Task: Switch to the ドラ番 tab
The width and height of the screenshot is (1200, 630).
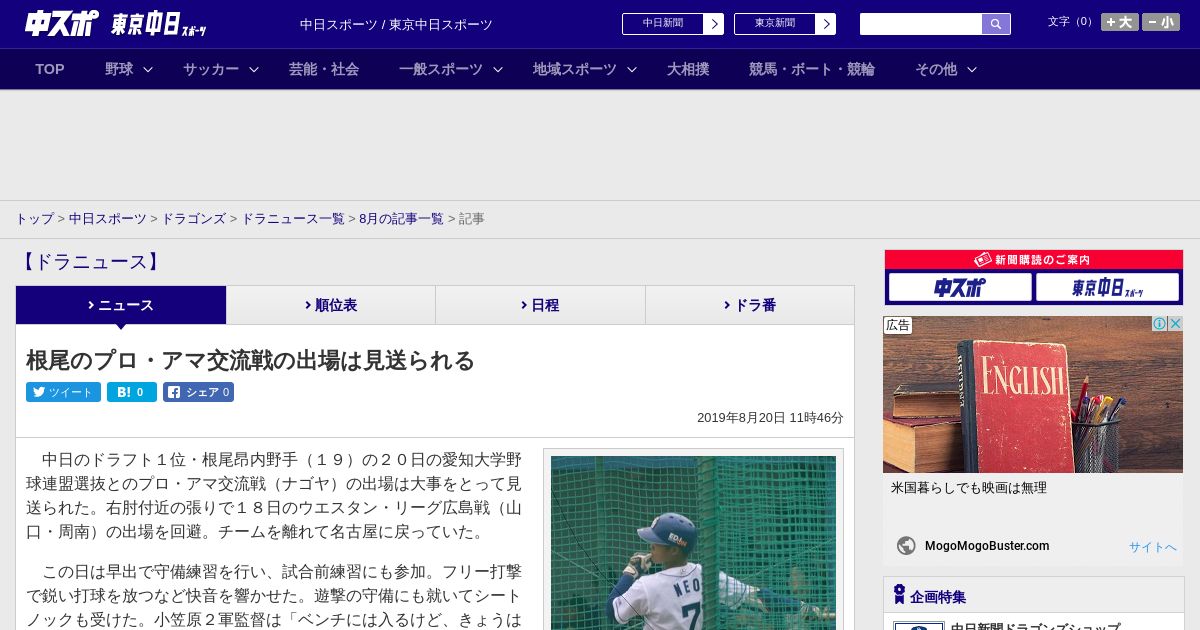Action: click(x=750, y=305)
